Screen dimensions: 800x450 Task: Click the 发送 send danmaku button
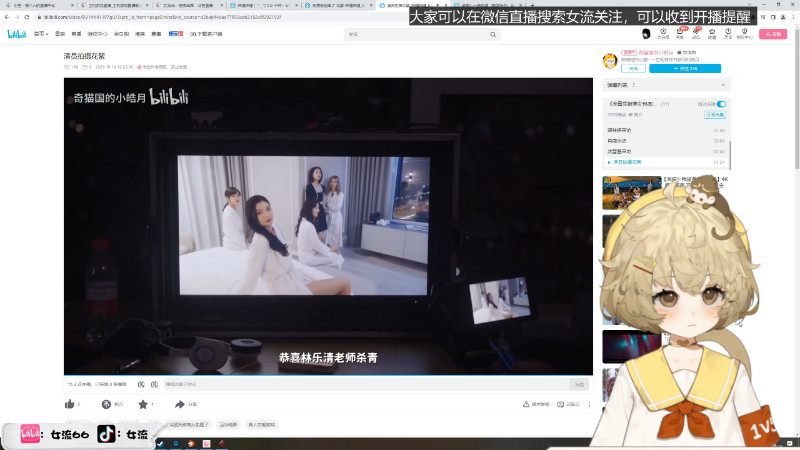[579, 385]
